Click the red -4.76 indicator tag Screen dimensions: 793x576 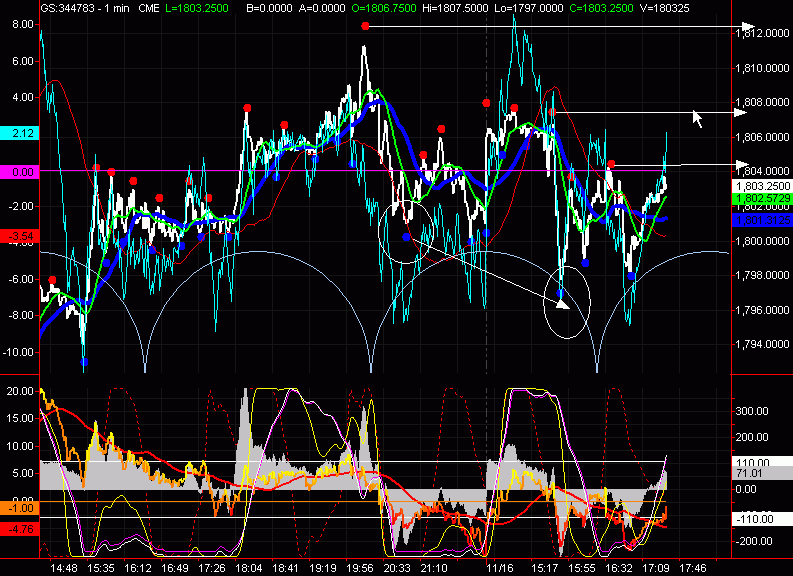tap(20, 529)
